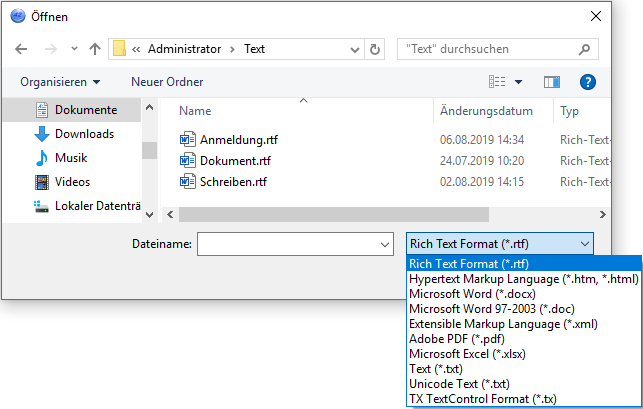Click into the Dateiname text field

(x=287, y=244)
